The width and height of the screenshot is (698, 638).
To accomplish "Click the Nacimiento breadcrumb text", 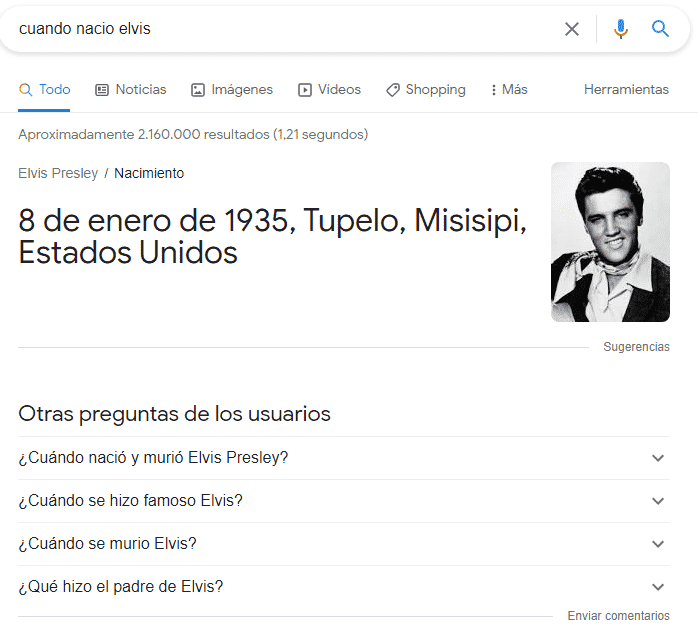I will click(x=149, y=173).
